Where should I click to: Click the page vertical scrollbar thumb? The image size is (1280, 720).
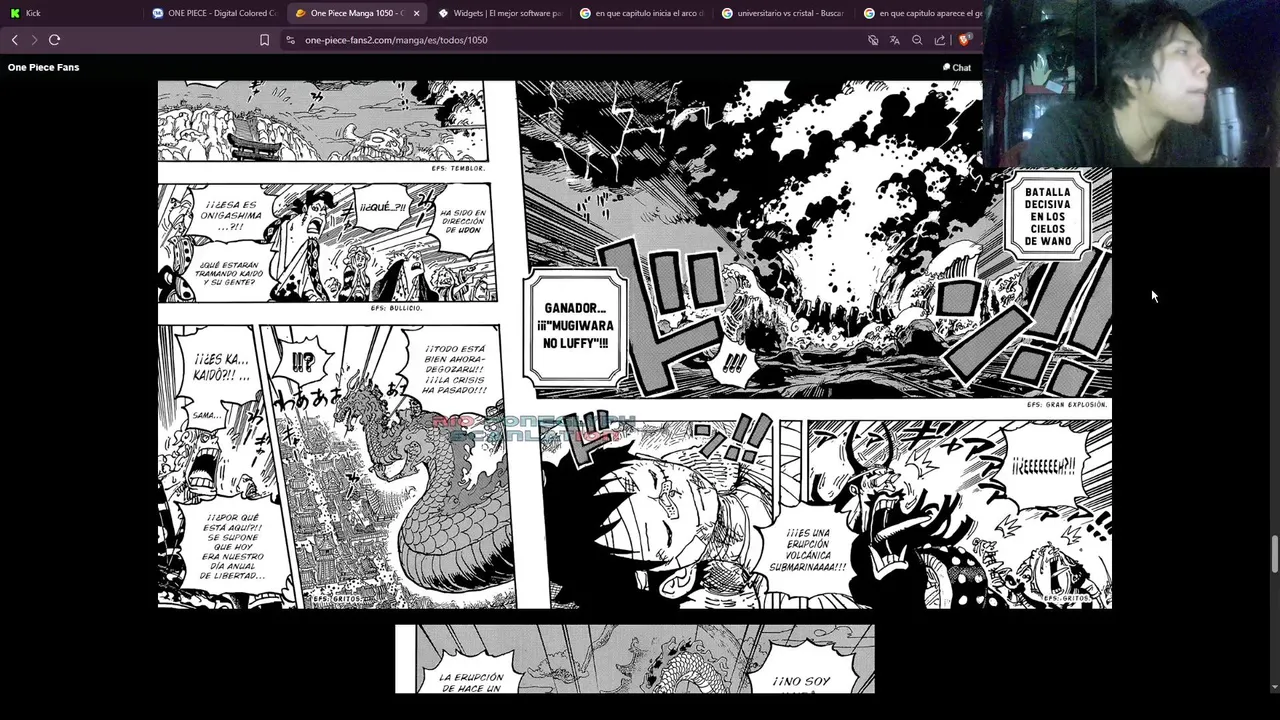tap(1274, 554)
